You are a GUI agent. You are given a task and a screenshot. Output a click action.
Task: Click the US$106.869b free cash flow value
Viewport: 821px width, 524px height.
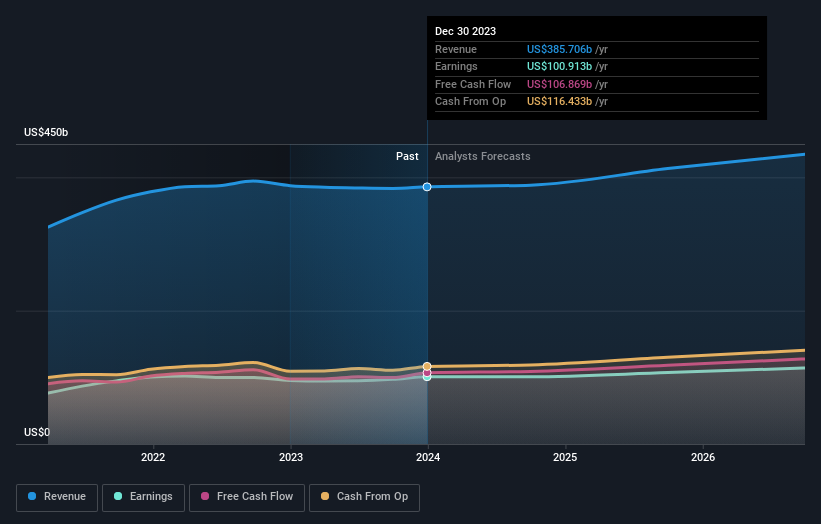(x=559, y=84)
